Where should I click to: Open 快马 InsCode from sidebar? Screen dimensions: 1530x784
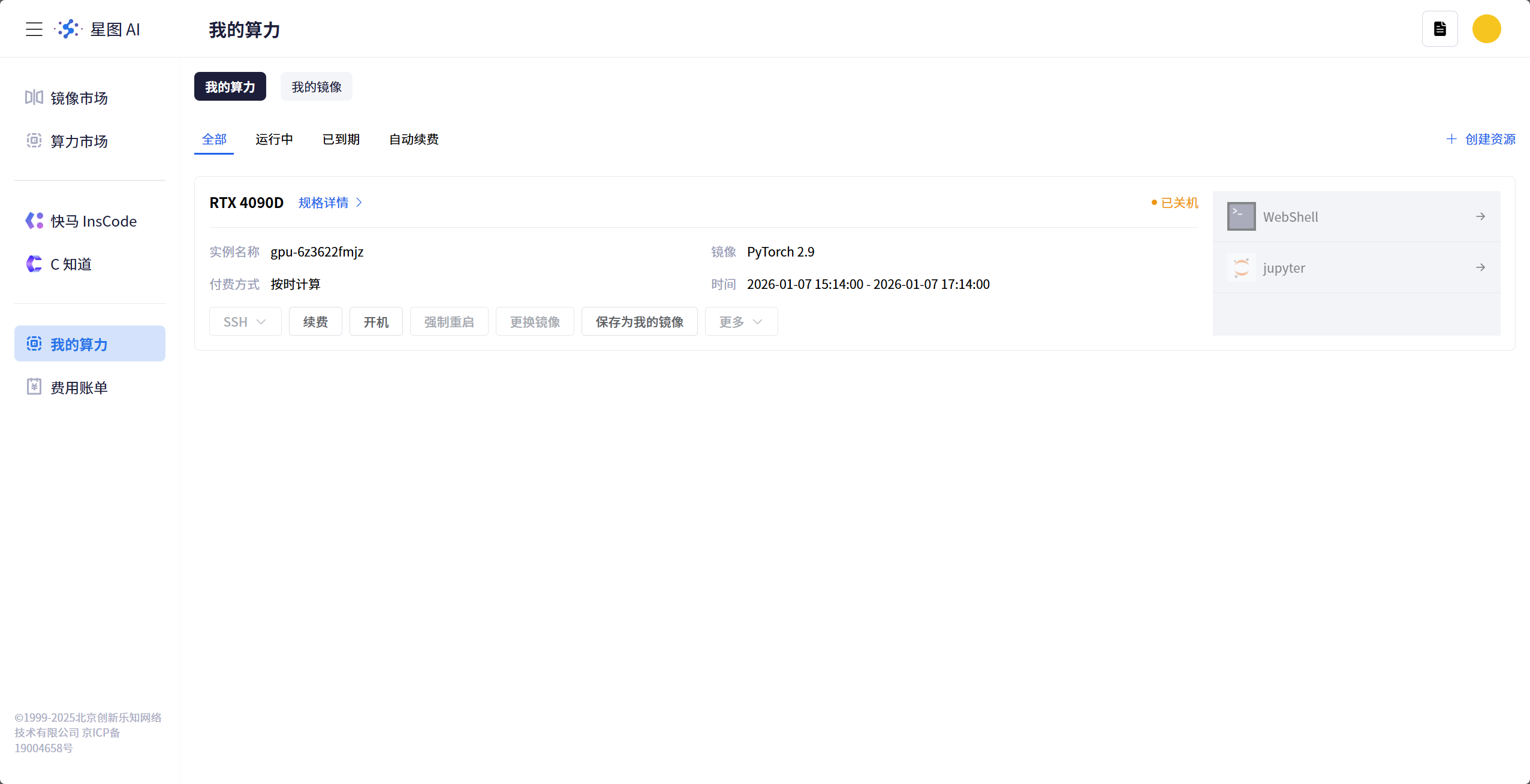(x=93, y=221)
